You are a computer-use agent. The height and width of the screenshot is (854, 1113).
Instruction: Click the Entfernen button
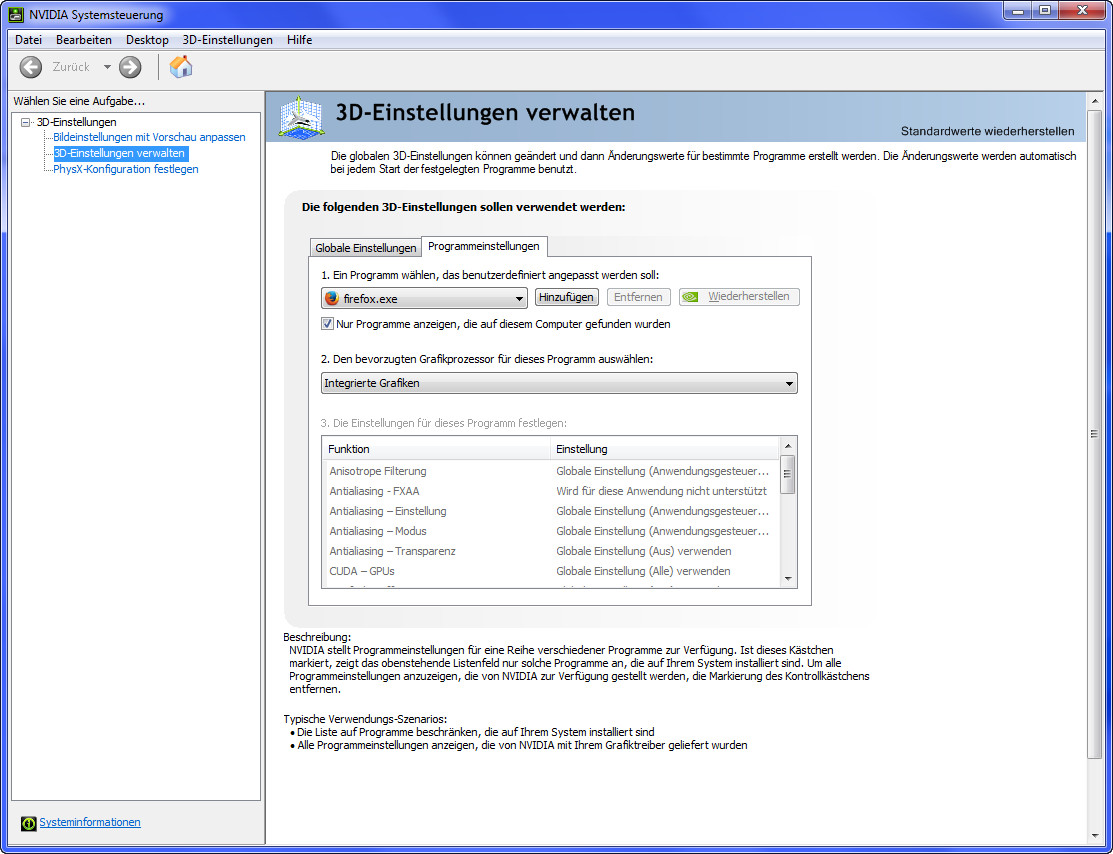tap(638, 297)
